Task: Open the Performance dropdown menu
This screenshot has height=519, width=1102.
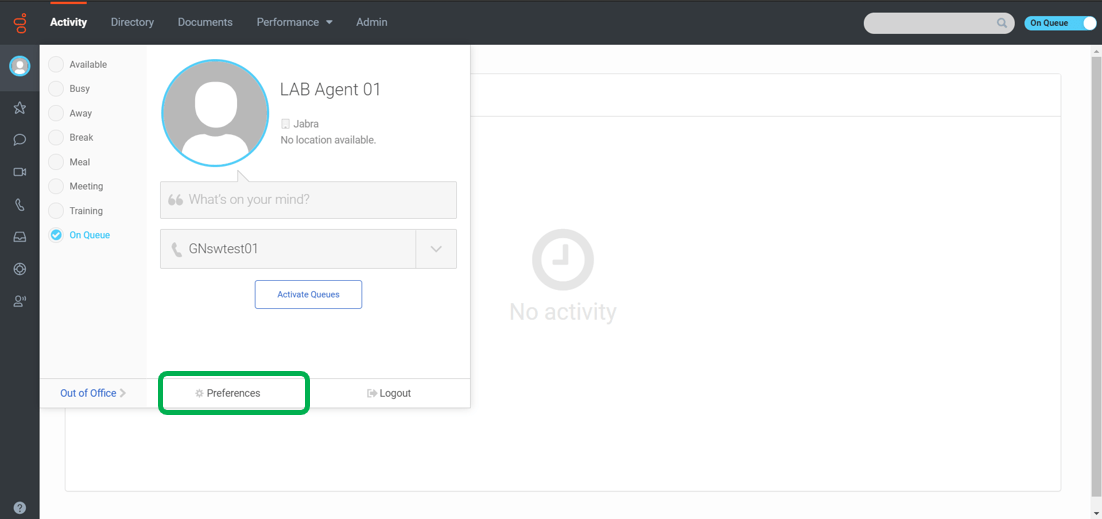Action: tap(294, 22)
